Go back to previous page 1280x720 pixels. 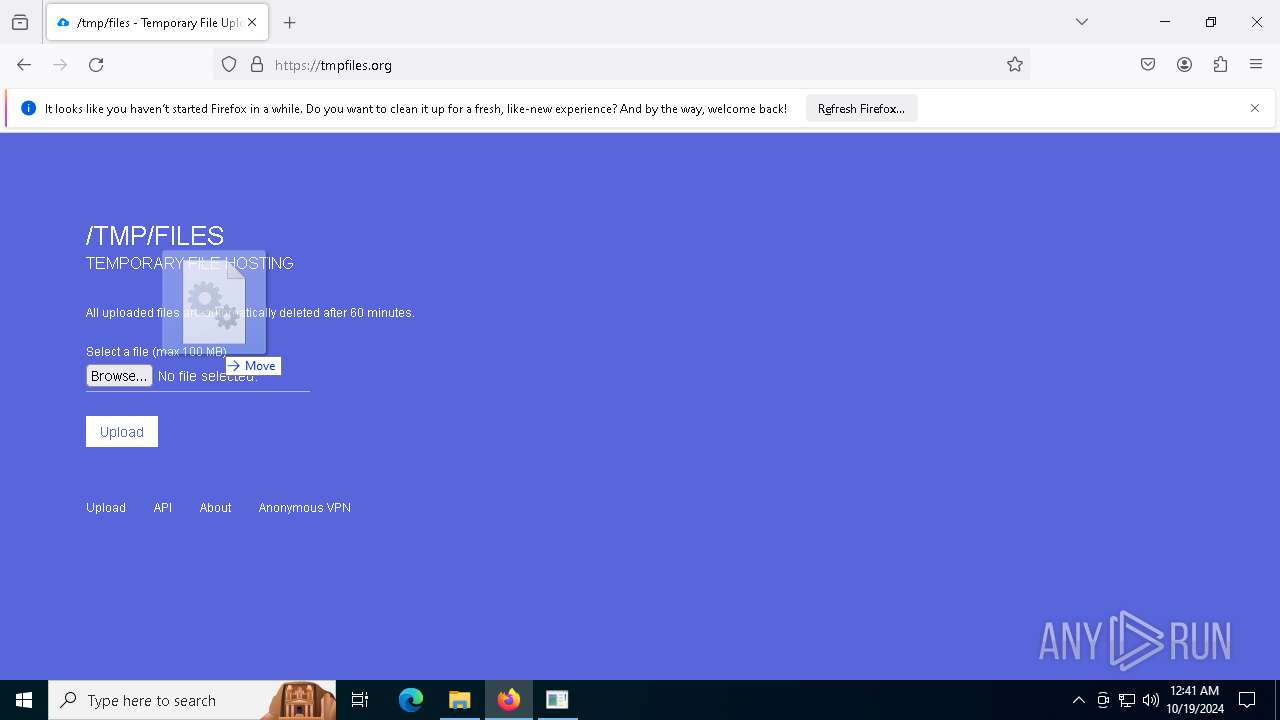pyautogui.click(x=24, y=65)
